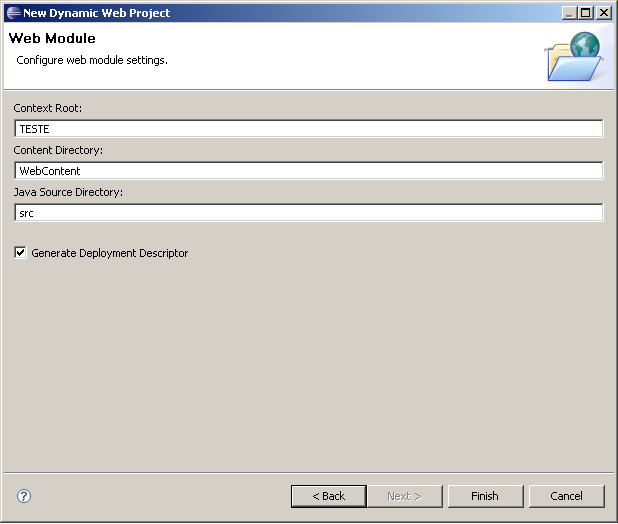Click the 'Java Source Directory:' label
Viewport: 618px width, 524px height.
(68, 192)
